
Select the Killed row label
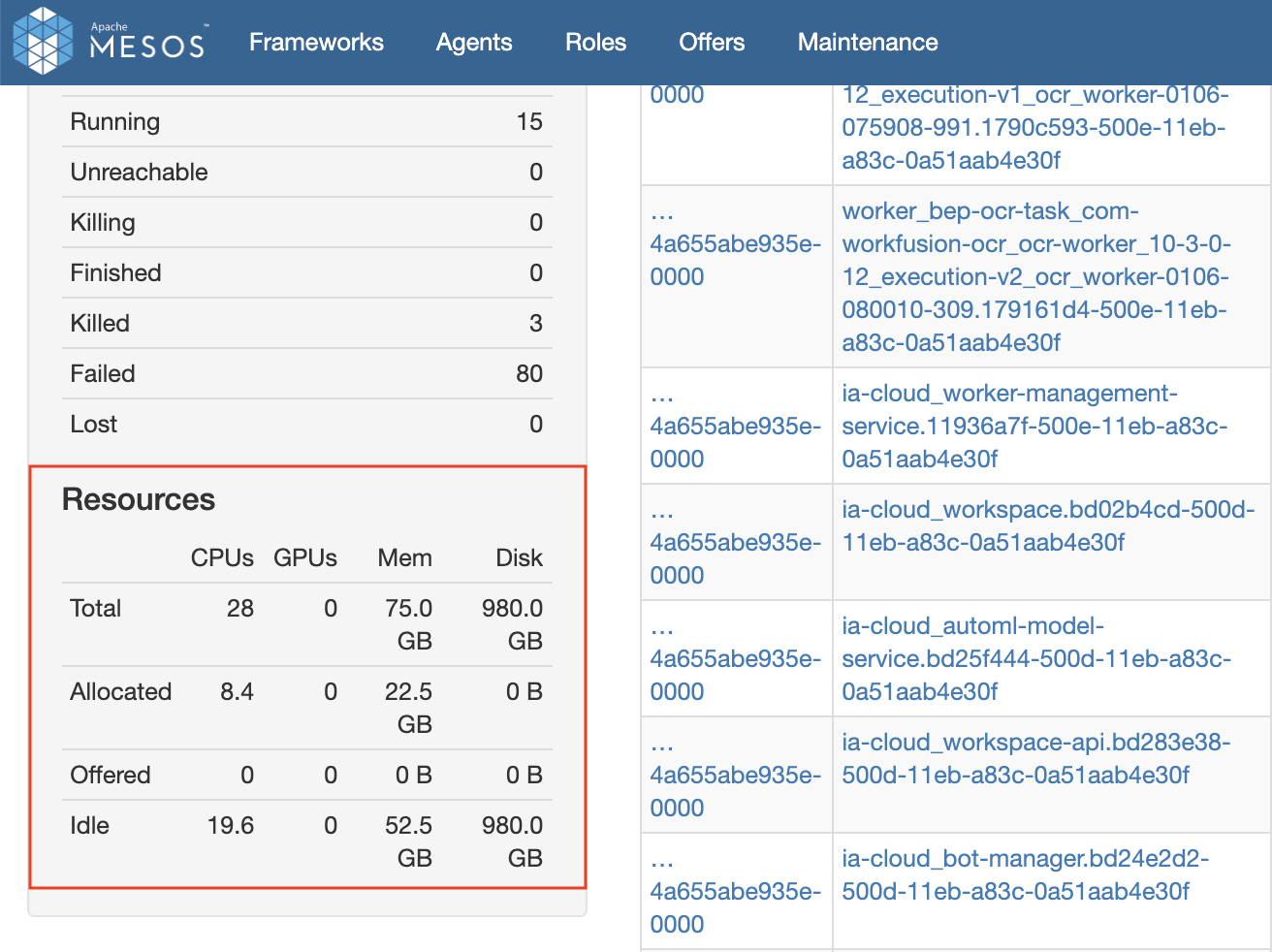(100, 323)
